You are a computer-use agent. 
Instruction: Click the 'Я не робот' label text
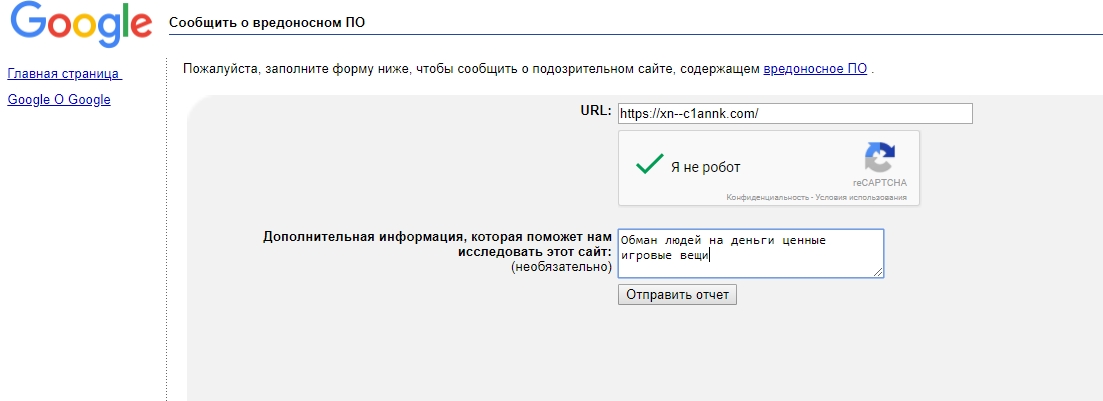point(706,167)
